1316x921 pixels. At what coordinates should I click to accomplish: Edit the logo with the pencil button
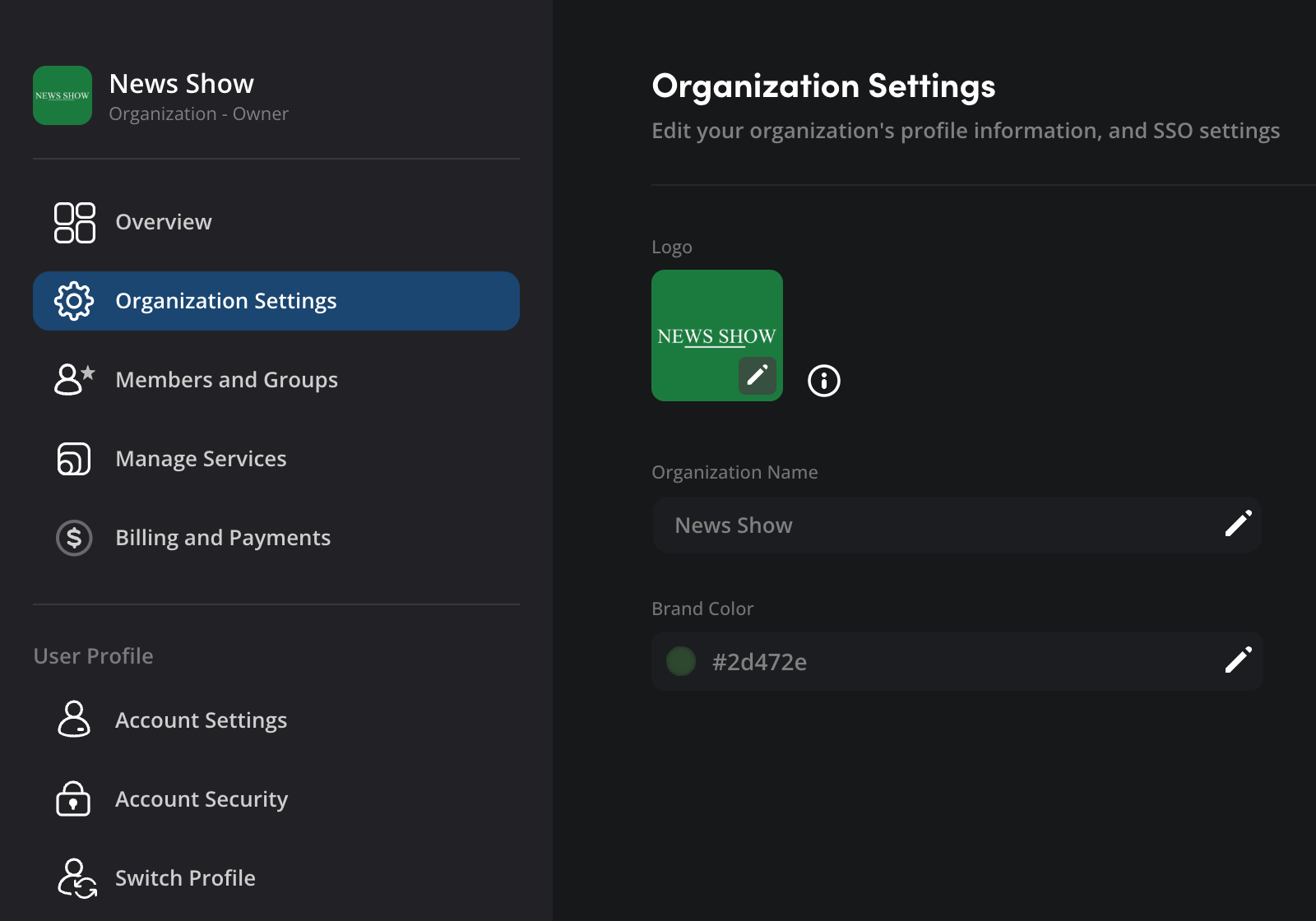click(758, 376)
